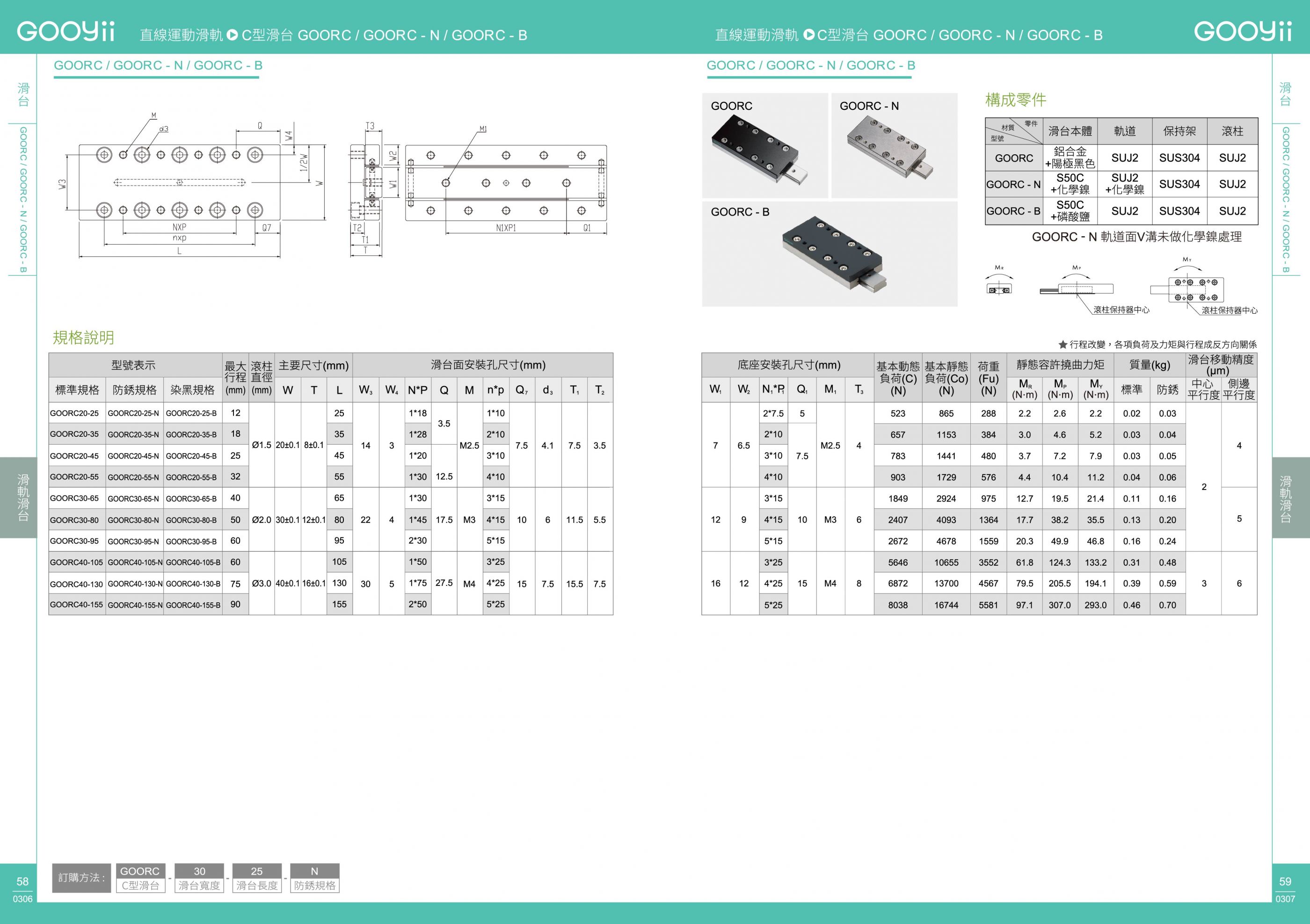
Task: Select the 滑軌滑台 side tab on right page
Action: (1291, 498)
